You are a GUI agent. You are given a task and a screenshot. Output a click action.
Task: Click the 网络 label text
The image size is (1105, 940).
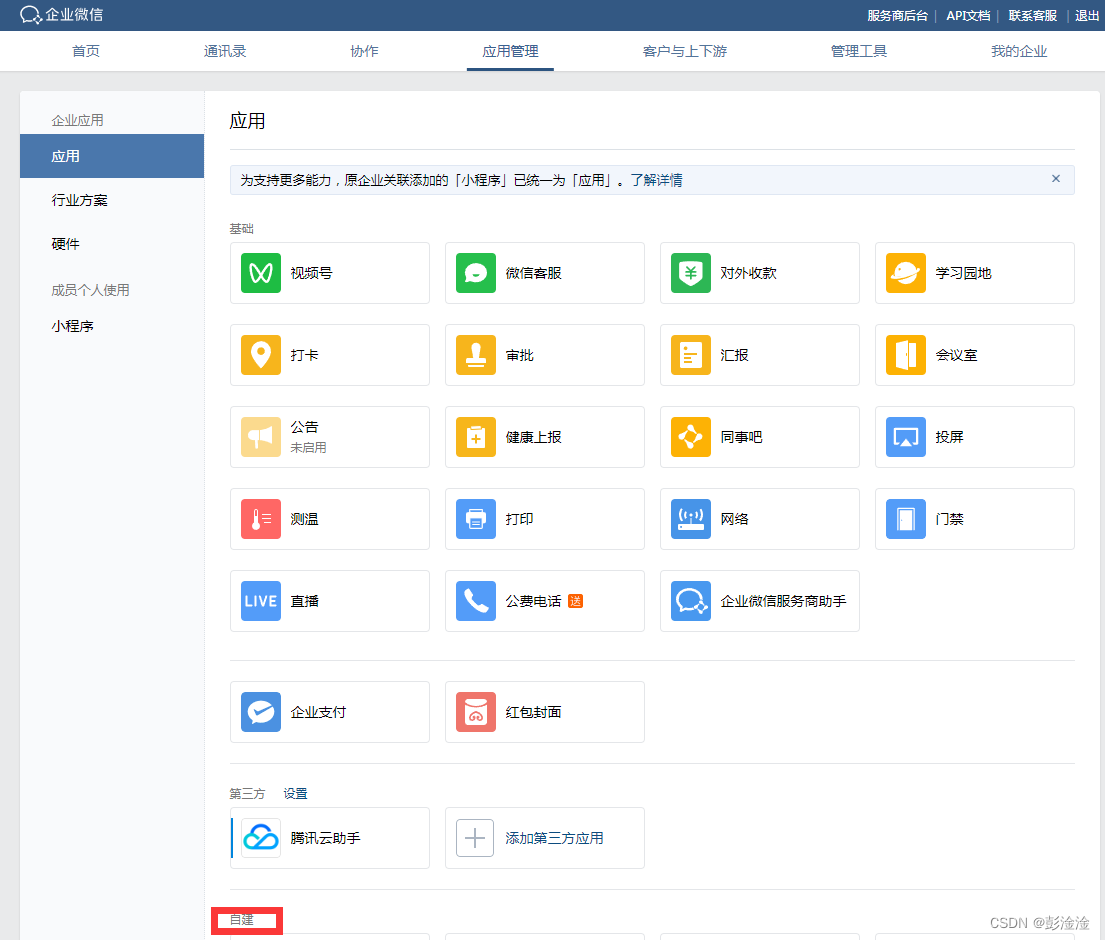[734, 519]
